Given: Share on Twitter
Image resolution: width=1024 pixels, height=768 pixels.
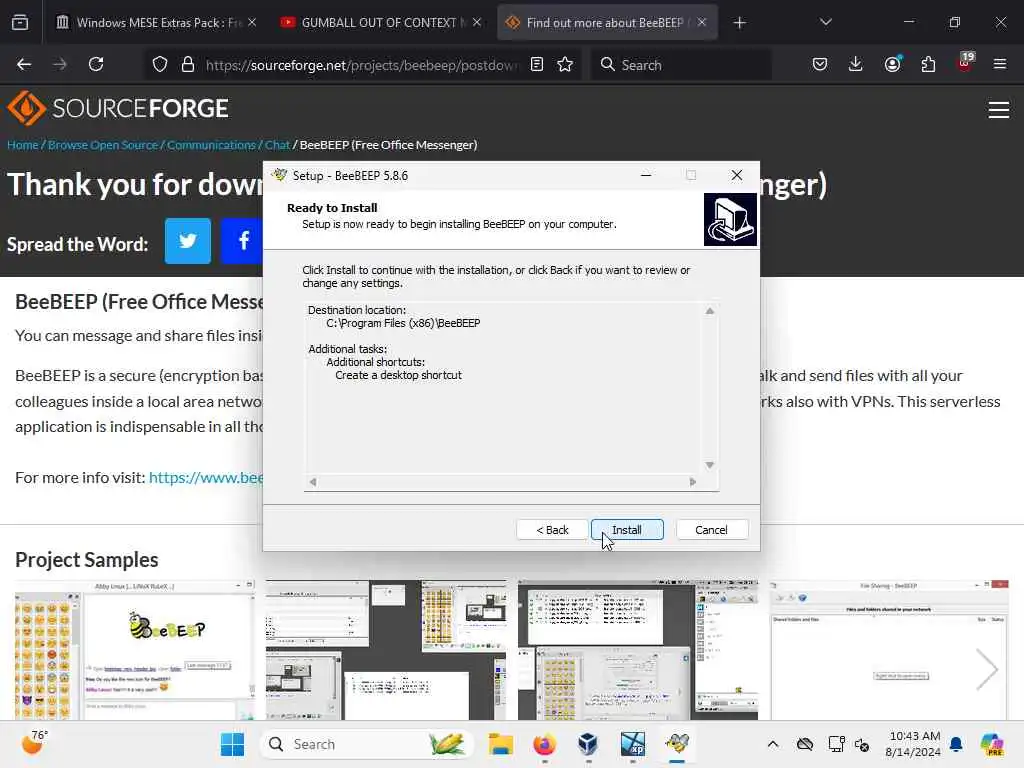Looking at the screenshot, I should point(188,241).
